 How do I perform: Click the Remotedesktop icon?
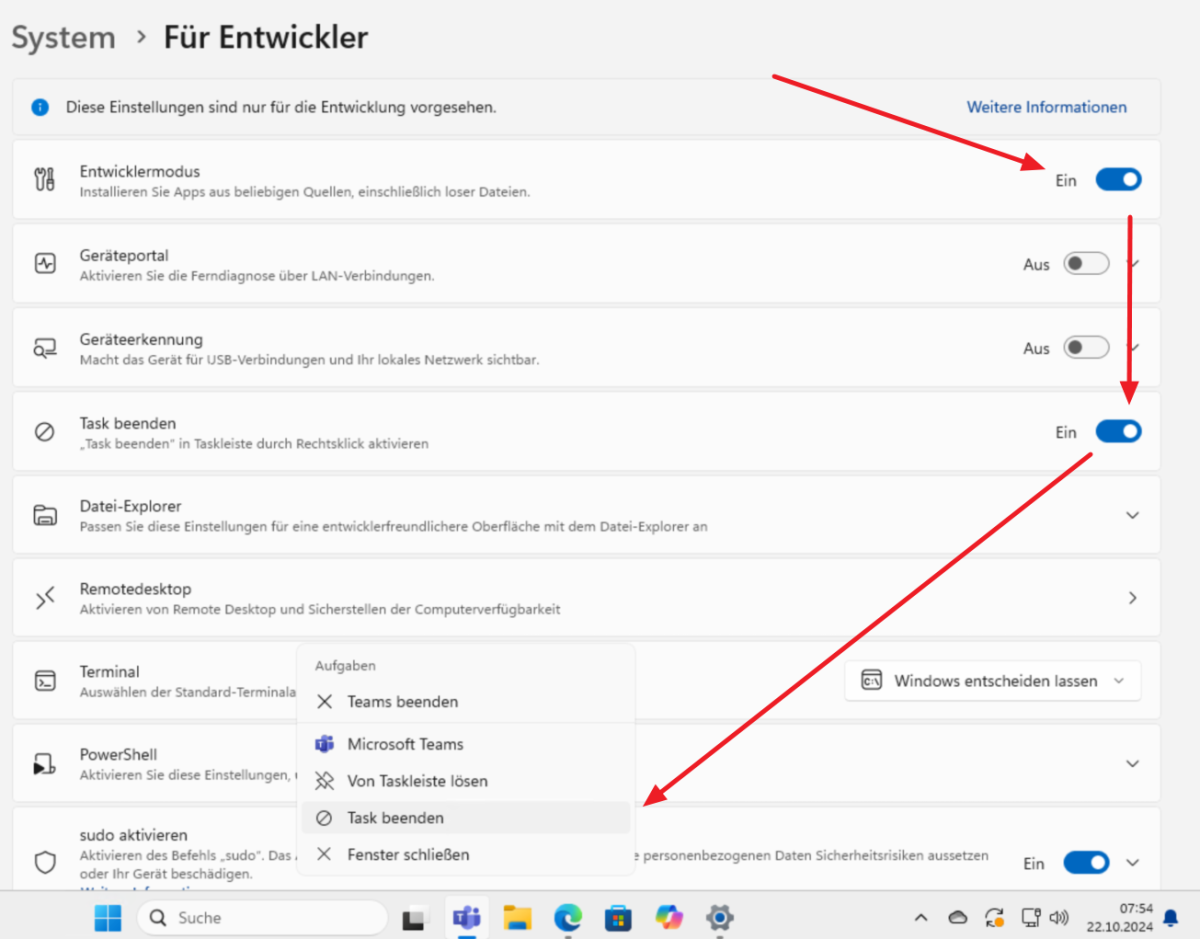(45, 598)
